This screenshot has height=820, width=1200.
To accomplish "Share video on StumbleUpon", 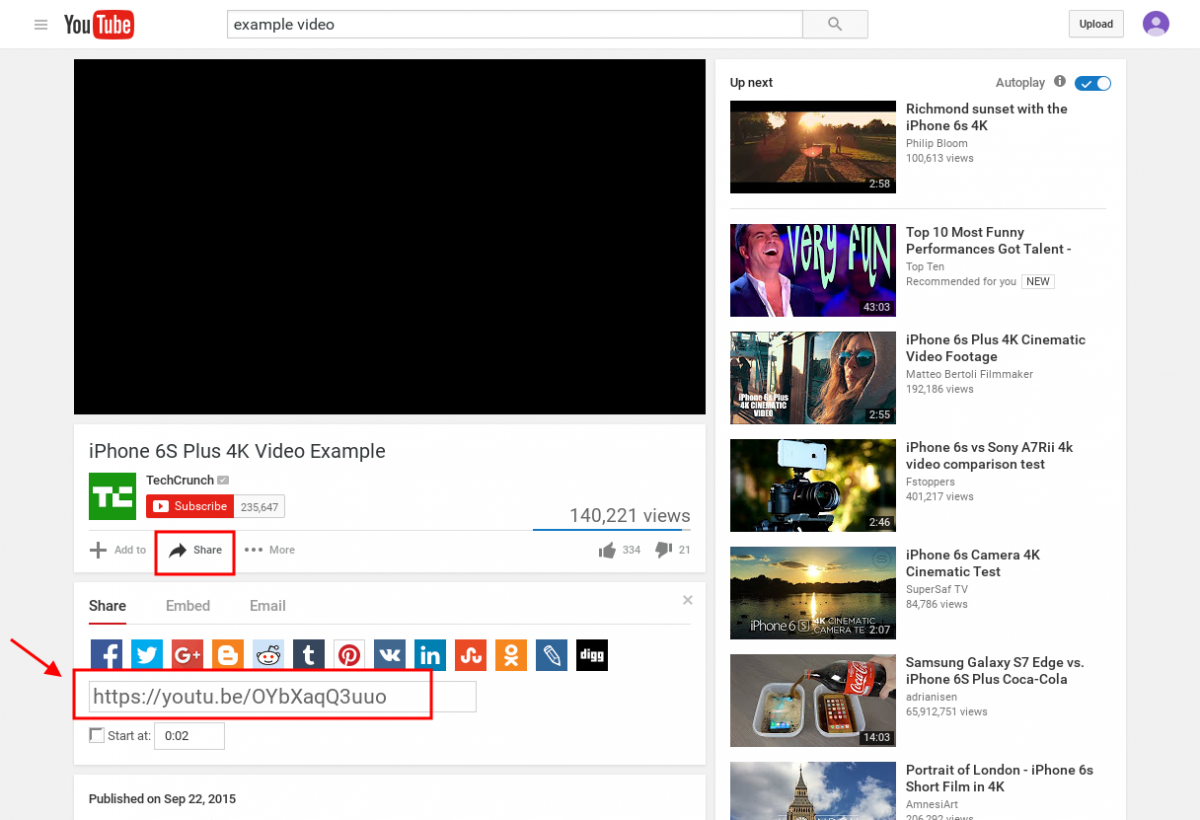I will [x=471, y=655].
